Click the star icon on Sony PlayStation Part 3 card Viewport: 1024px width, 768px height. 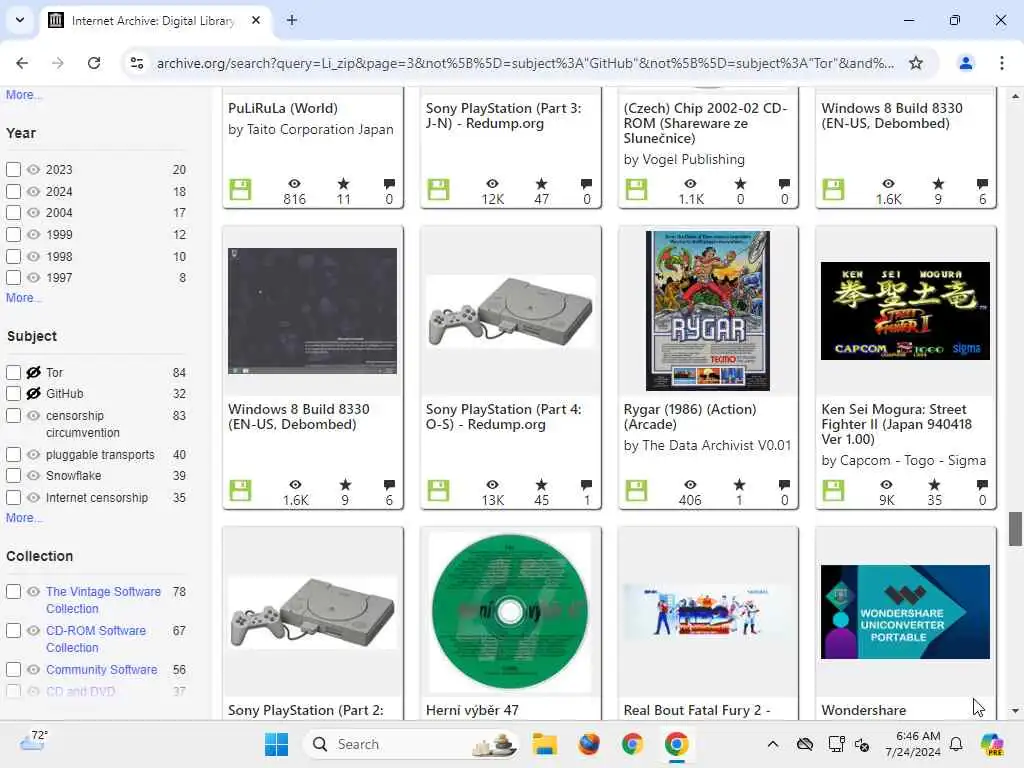click(x=541, y=184)
